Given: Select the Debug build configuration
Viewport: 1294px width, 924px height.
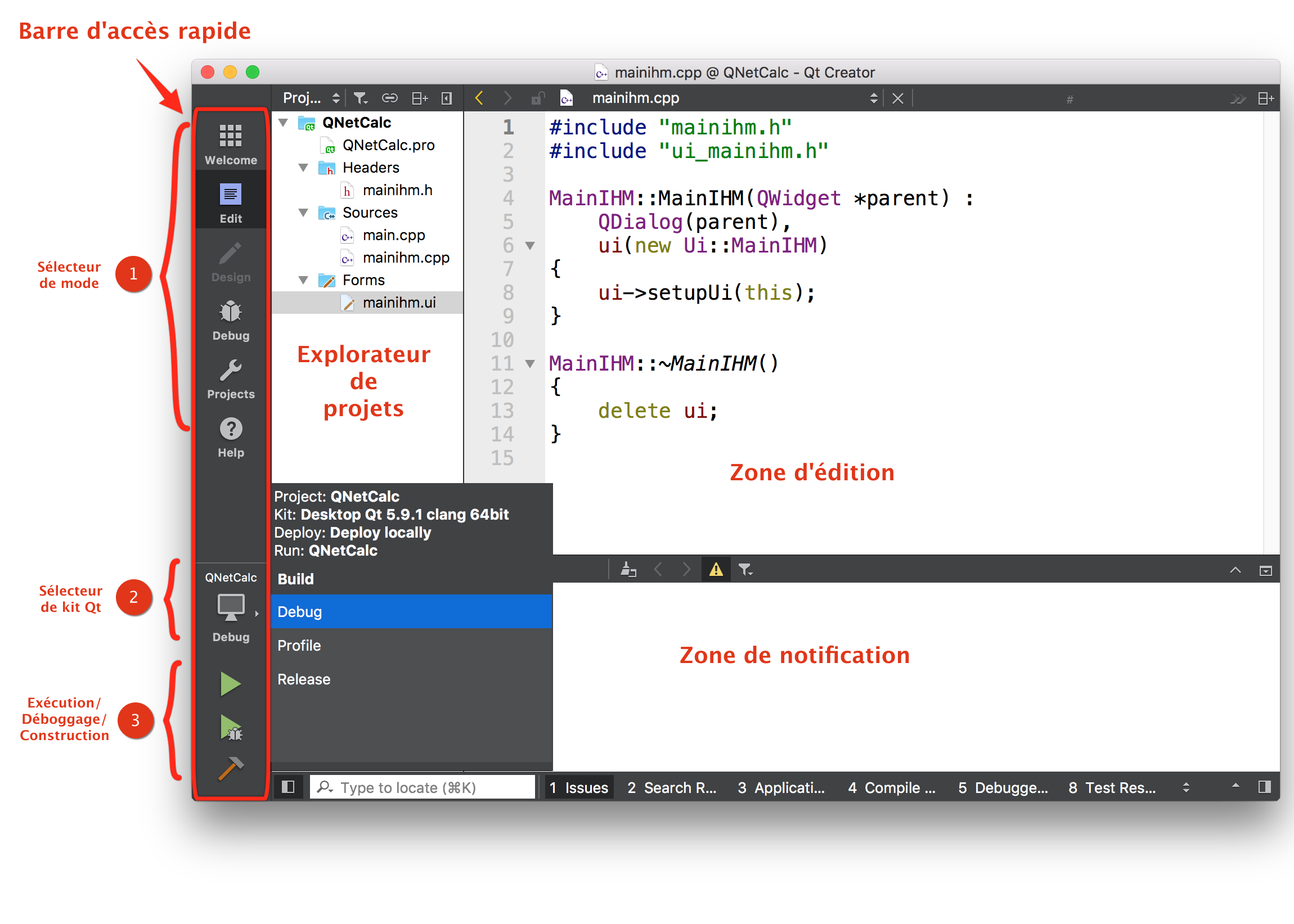Looking at the screenshot, I should [x=411, y=612].
